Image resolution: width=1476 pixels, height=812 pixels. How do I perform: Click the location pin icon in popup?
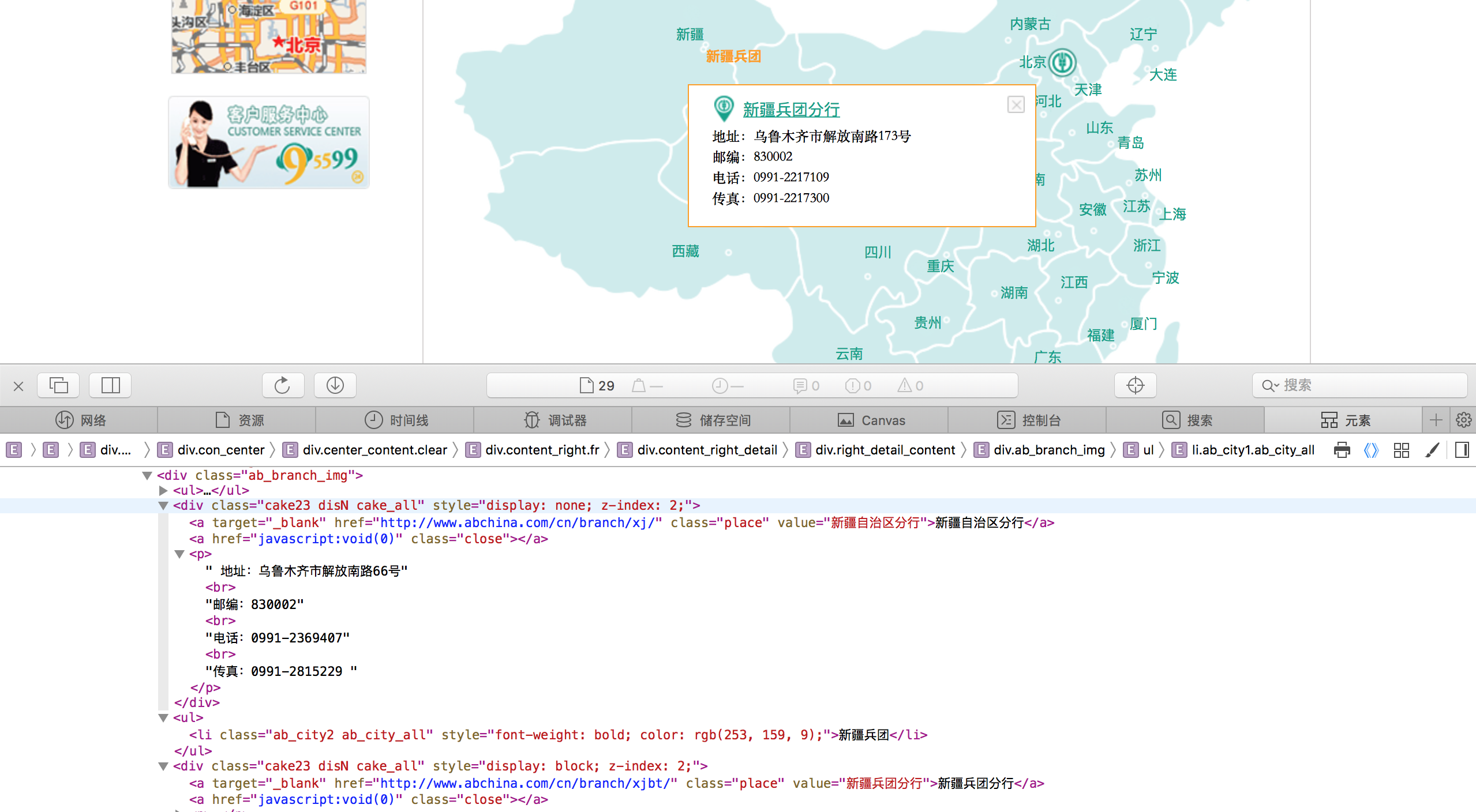click(x=724, y=108)
